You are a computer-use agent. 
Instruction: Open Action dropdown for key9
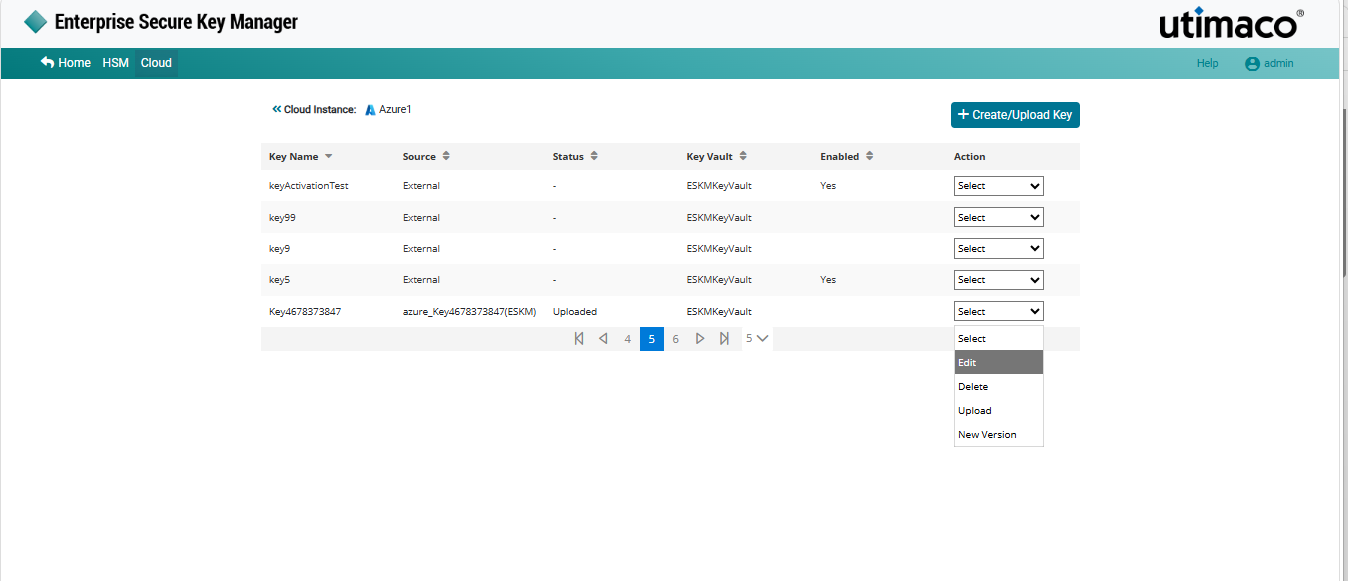998,248
